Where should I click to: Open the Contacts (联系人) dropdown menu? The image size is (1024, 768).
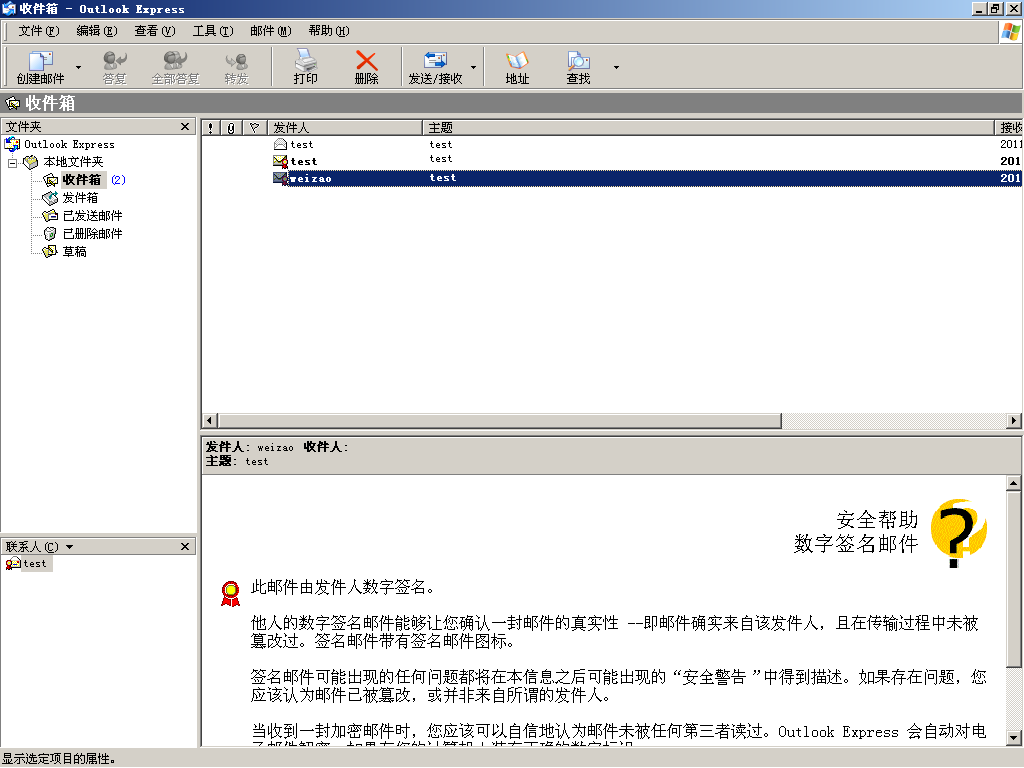[x=69, y=547]
